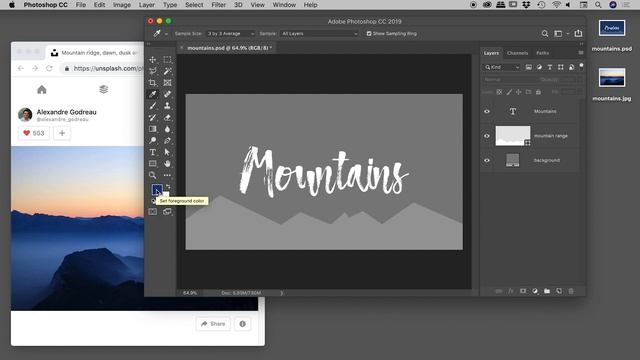Open the layer Kind filter dropdown
640x360 pixels.
coord(502,67)
